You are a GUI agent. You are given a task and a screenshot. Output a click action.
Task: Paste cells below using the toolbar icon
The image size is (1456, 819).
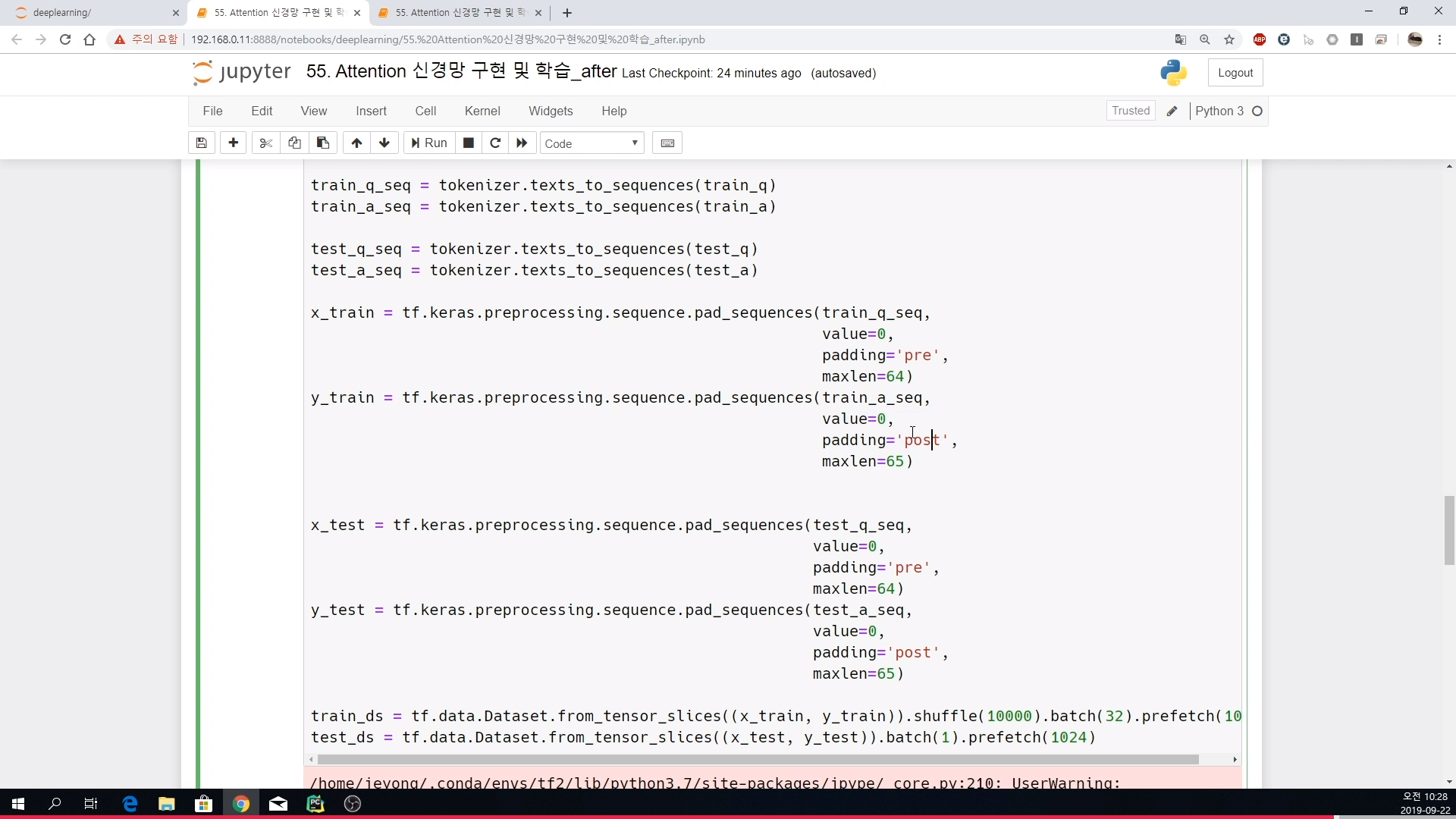(x=323, y=143)
